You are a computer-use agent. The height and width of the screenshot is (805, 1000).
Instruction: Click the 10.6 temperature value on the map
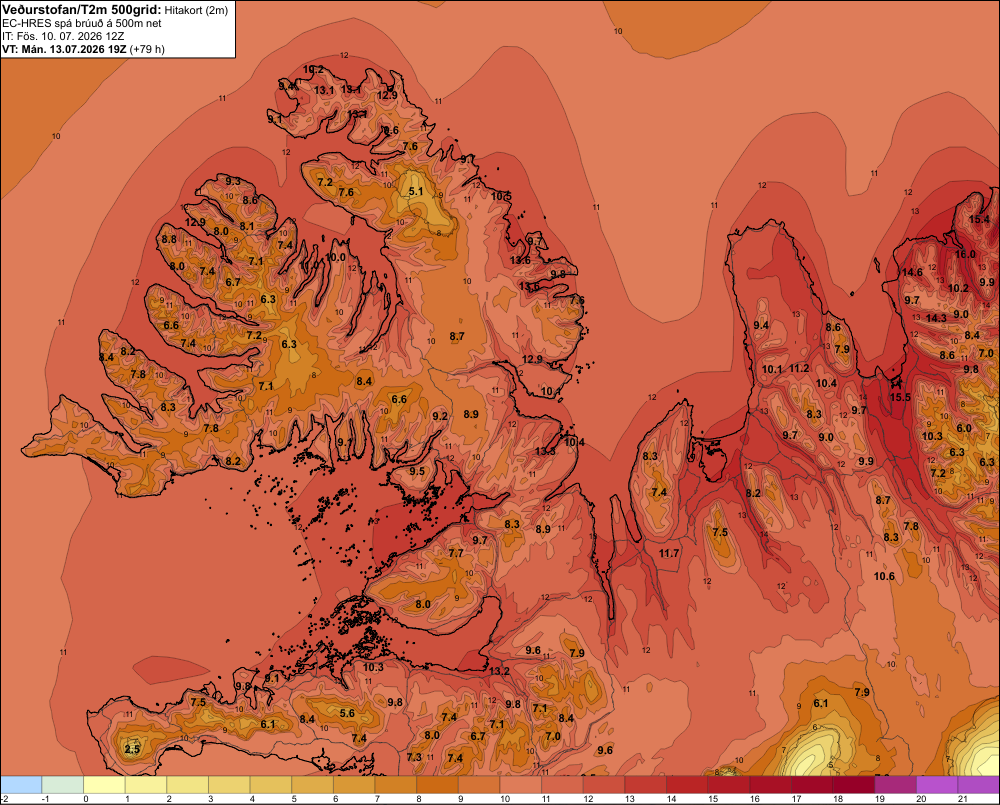(884, 576)
